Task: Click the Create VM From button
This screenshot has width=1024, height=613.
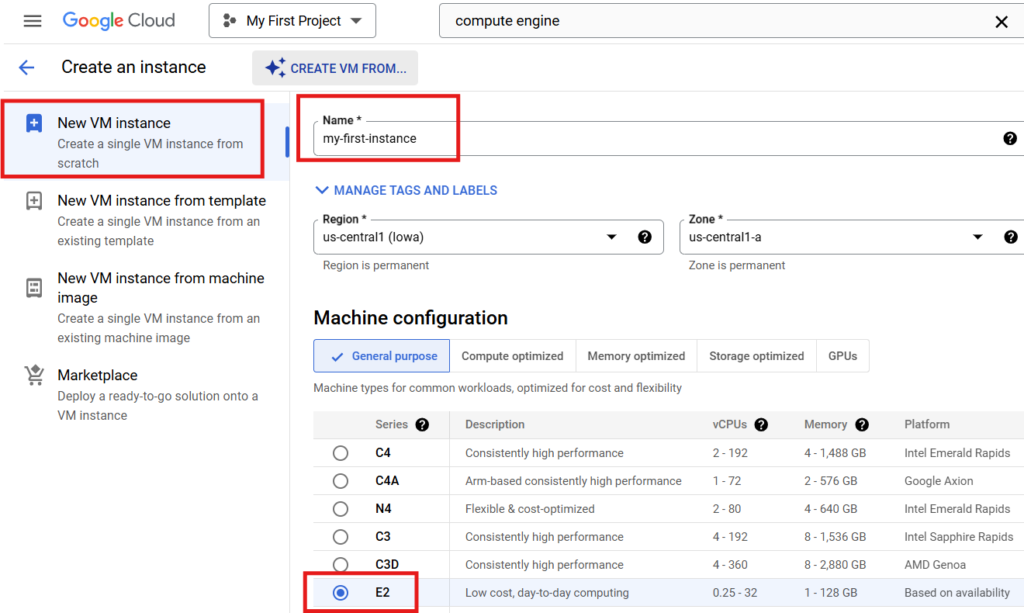Action: point(335,68)
